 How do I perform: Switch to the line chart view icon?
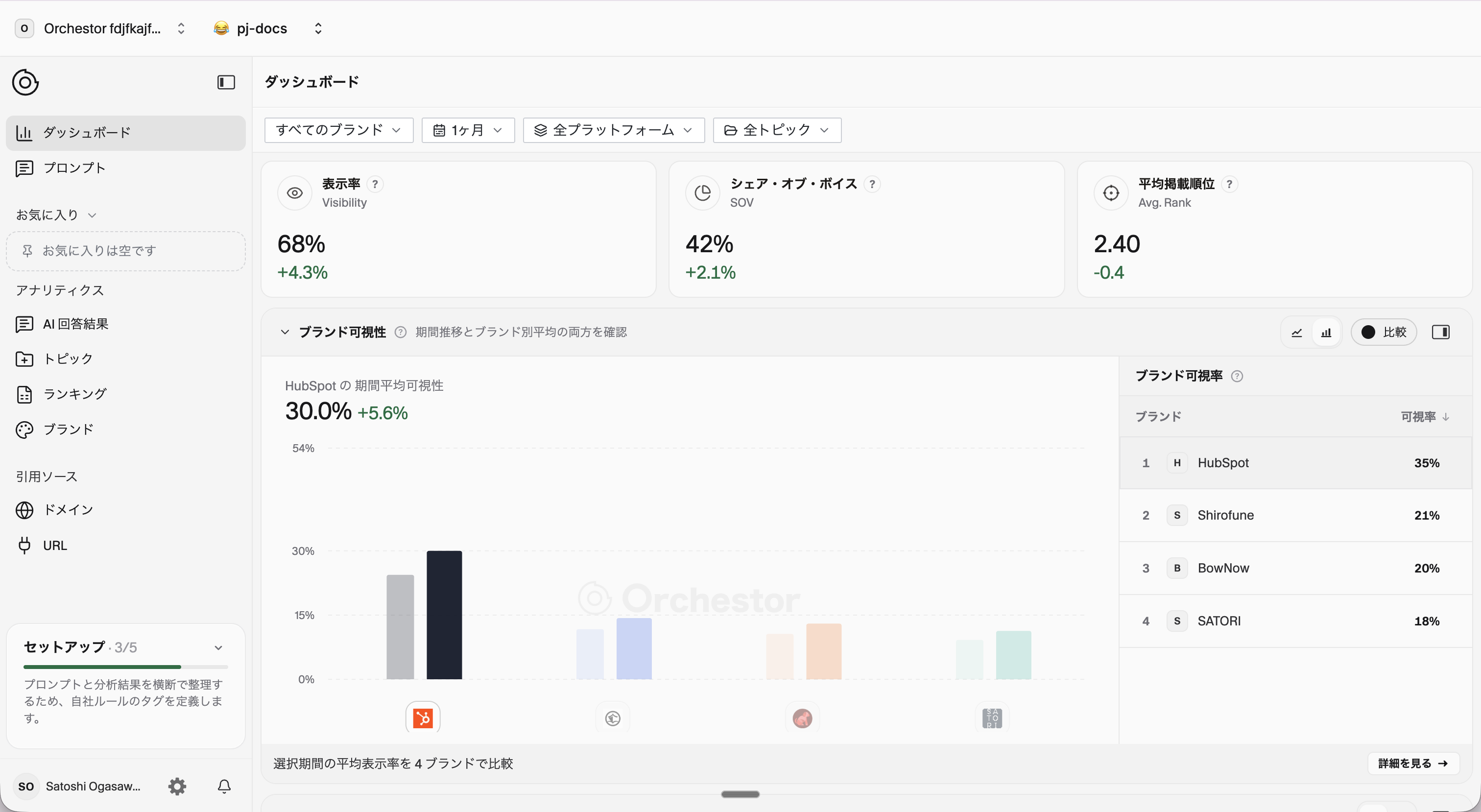(x=1296, y=333)
